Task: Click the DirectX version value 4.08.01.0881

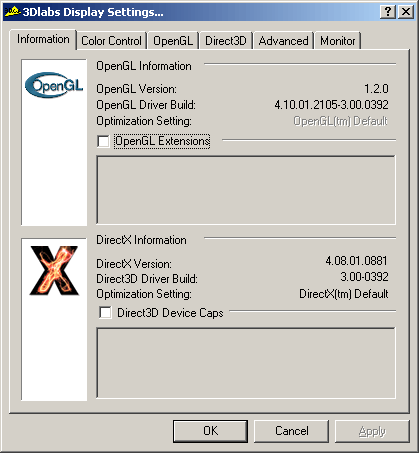Action: 357,261
